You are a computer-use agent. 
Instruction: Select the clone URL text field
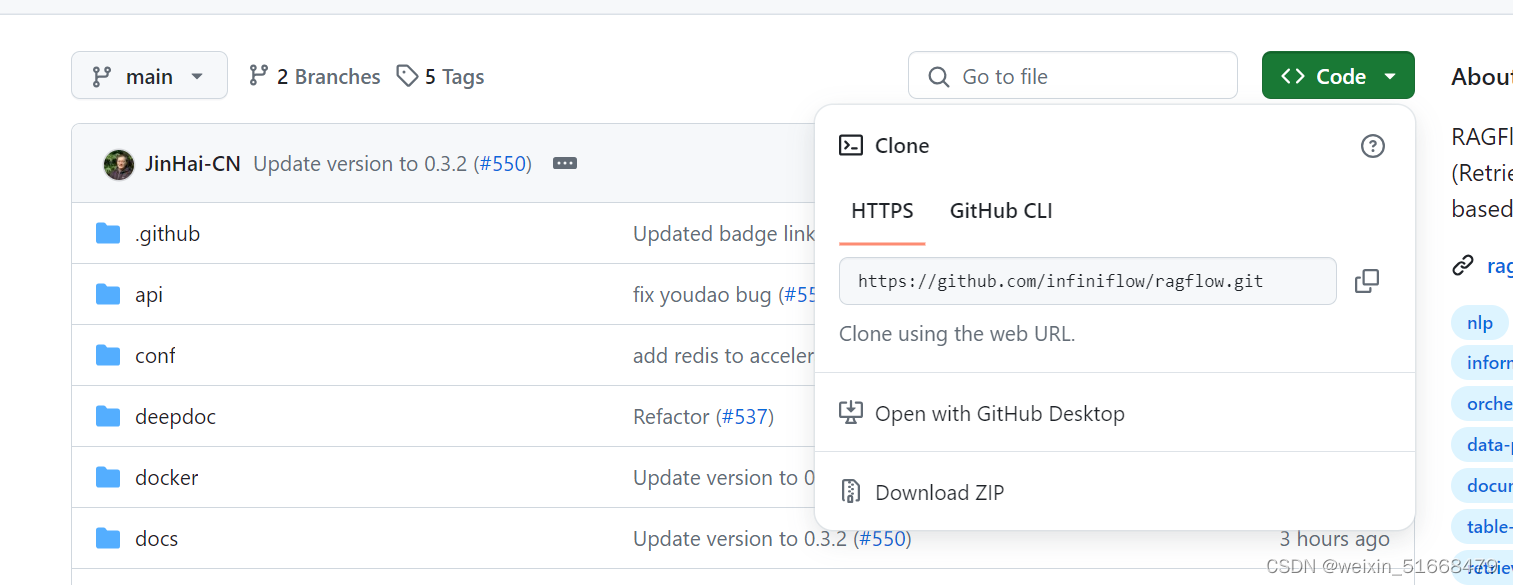click(x=1088, y=281)
